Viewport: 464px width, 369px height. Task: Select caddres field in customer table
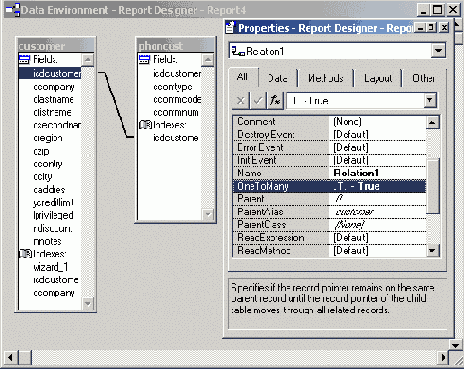pos(49,189)
